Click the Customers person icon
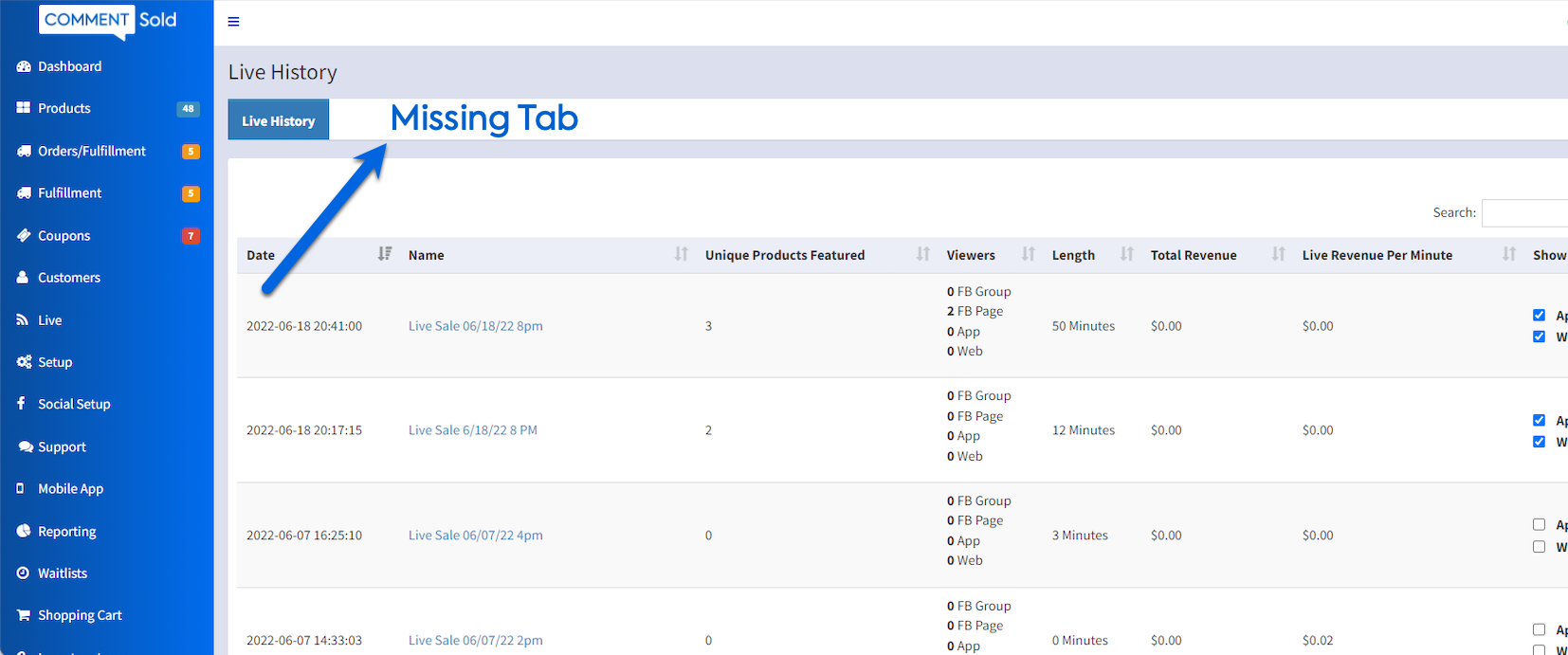The width and height of the screenshot is (1568, 655). (23, 278)
